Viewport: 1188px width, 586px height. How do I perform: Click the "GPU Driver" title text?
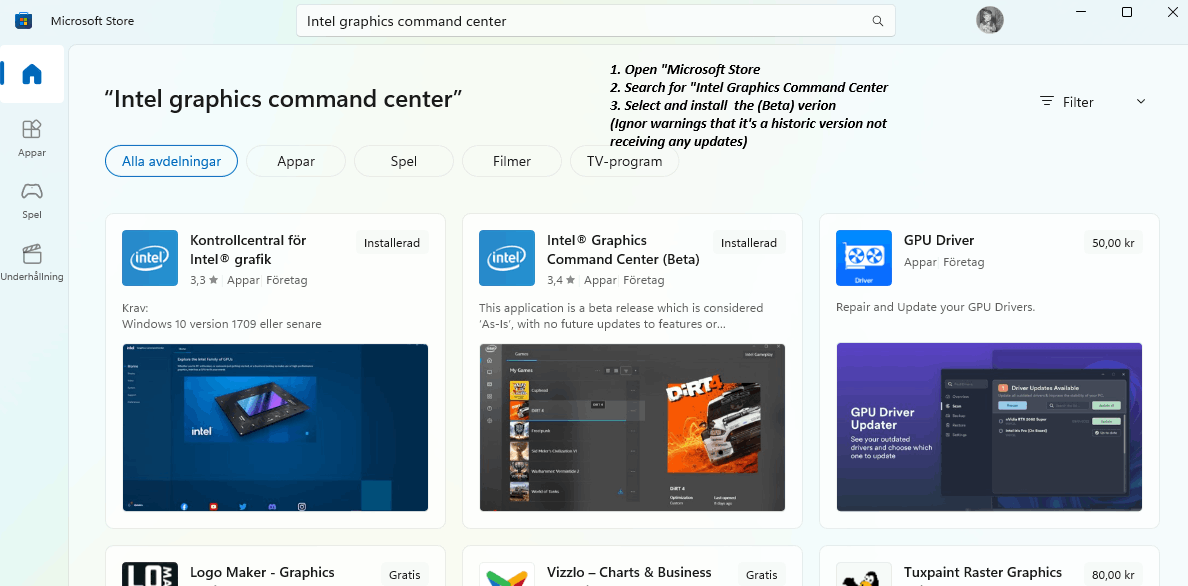coord(939,240)
